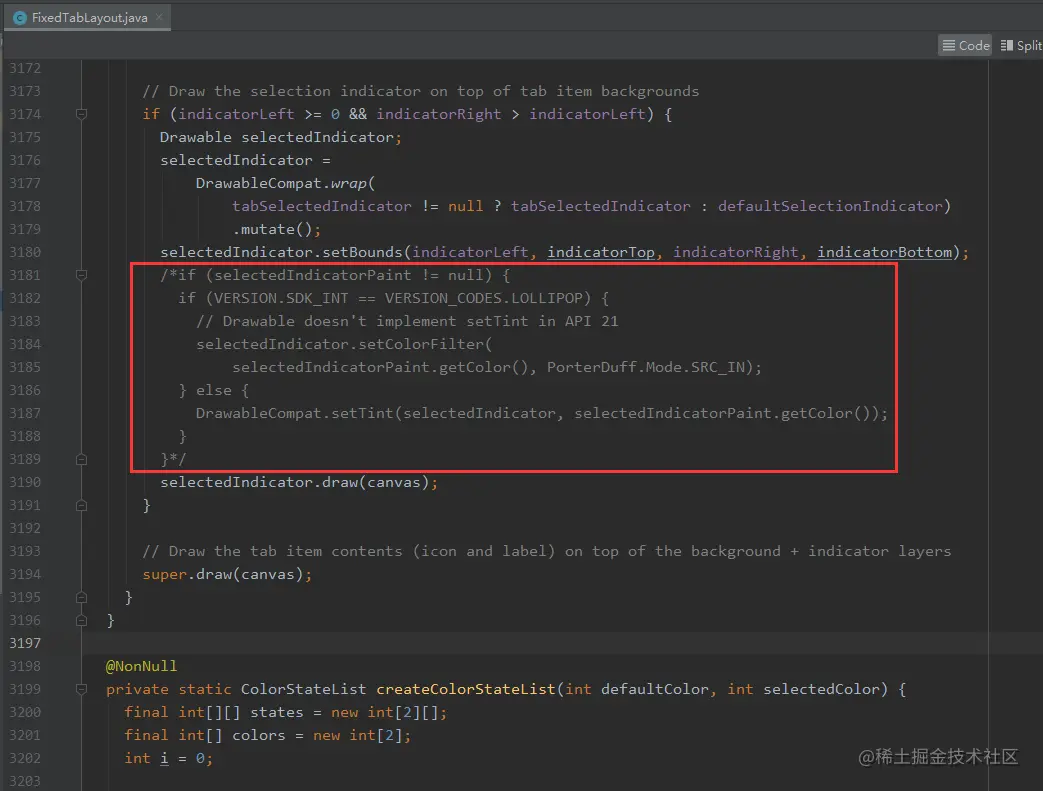
Task: Click defaultSelectionIndicator identifier
Action: [830, 206]
